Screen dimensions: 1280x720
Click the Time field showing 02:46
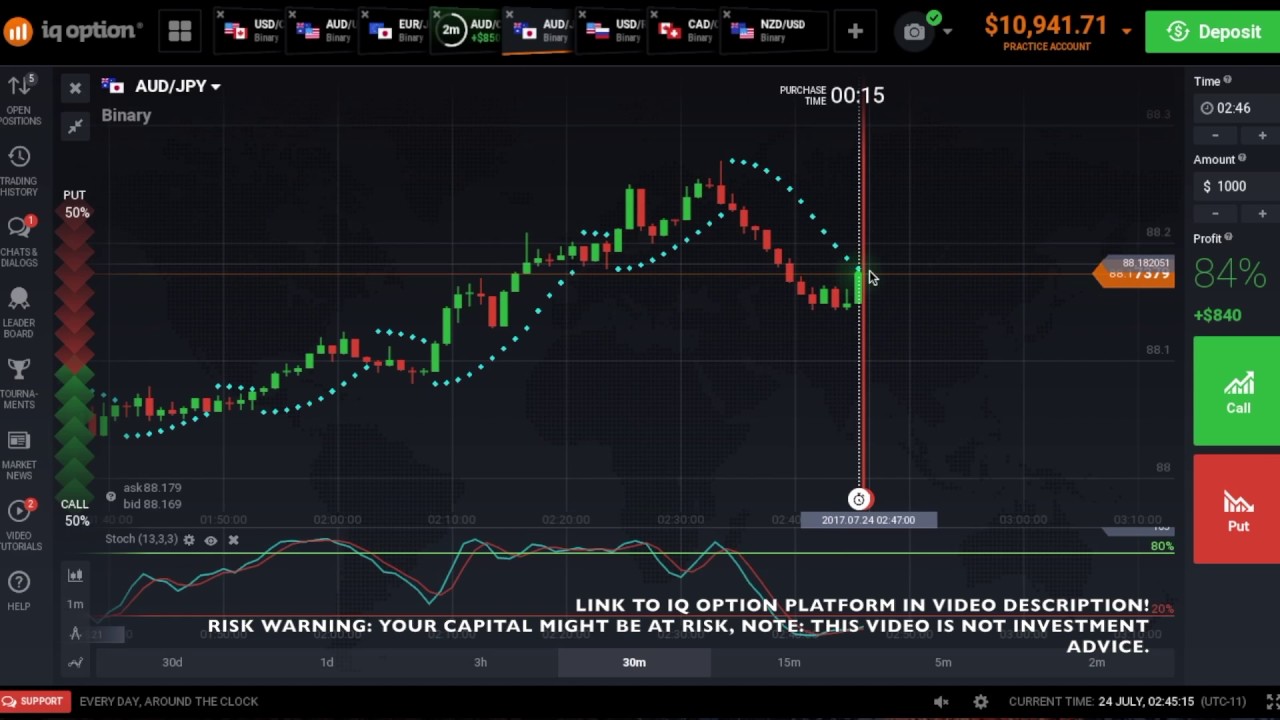point(1236,108)
